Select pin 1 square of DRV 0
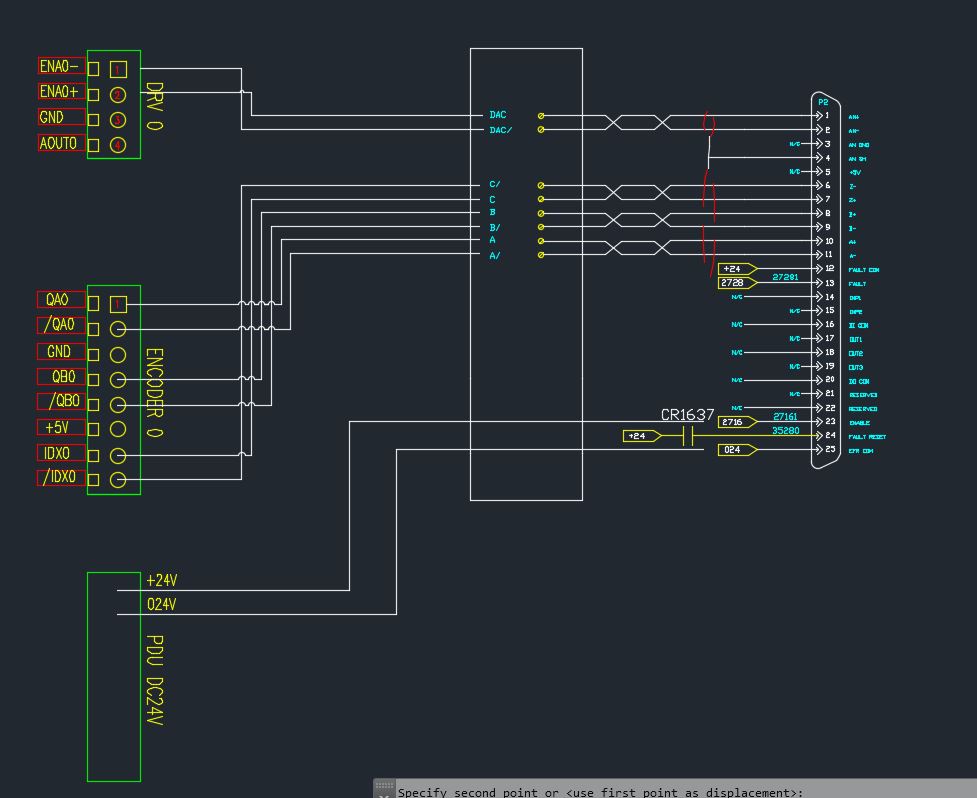977x798 pixels. click(x=118, y=70)
